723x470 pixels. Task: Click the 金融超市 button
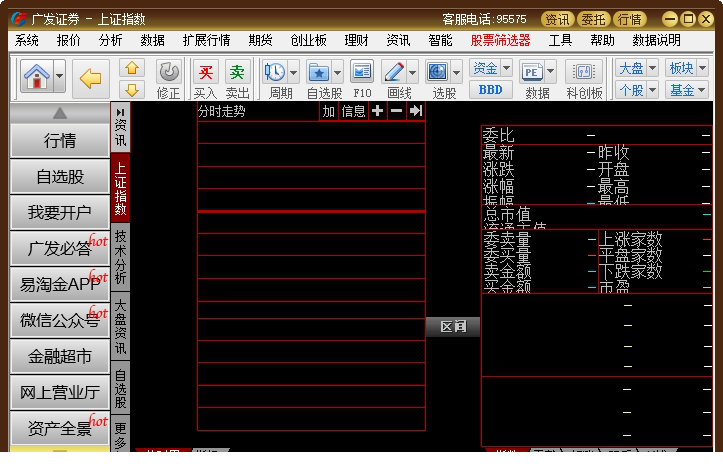point(60,356)
